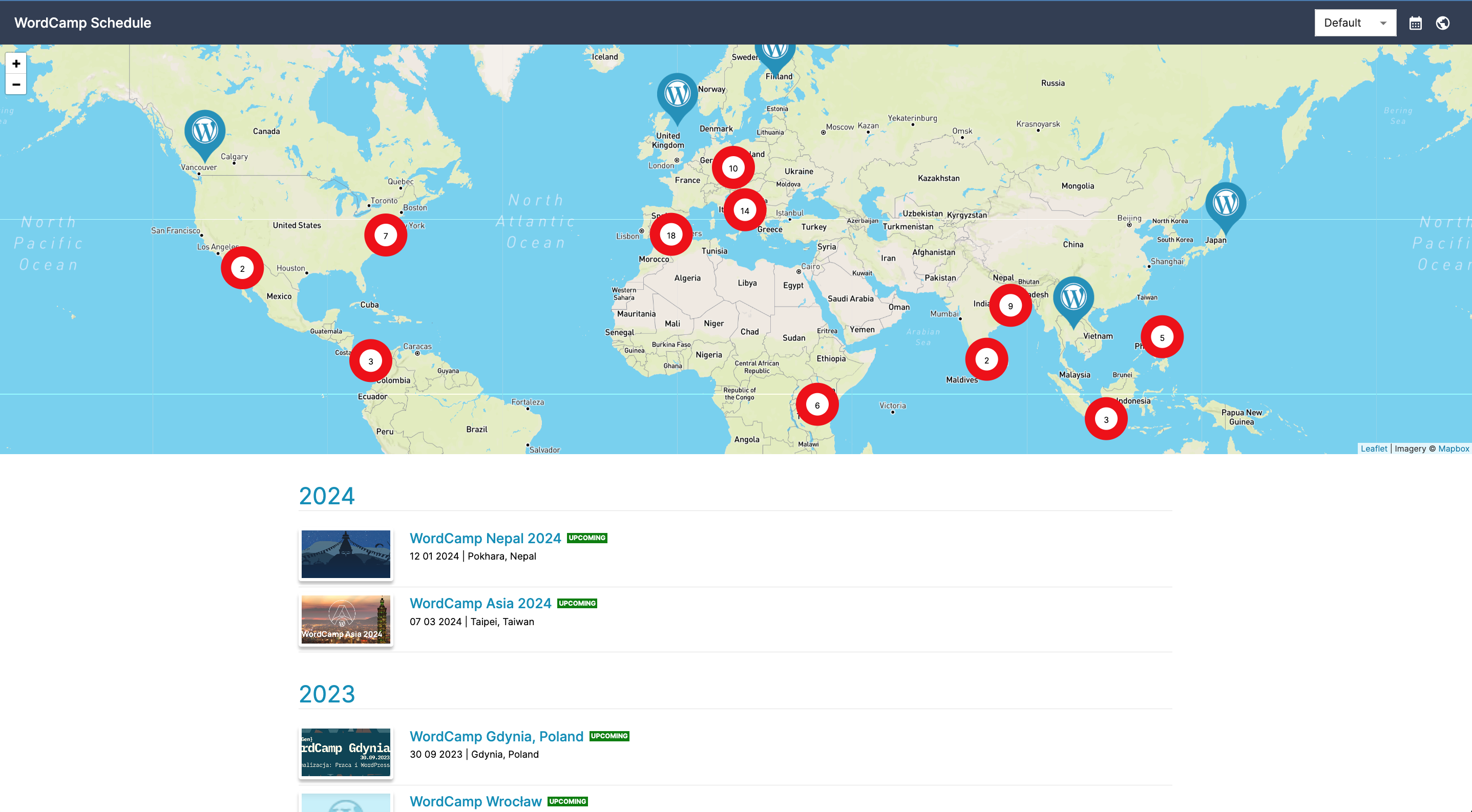Screen dimensions: 1472x812
Task: Zoom out the map with minus button
Action: [x=16, y=84]
